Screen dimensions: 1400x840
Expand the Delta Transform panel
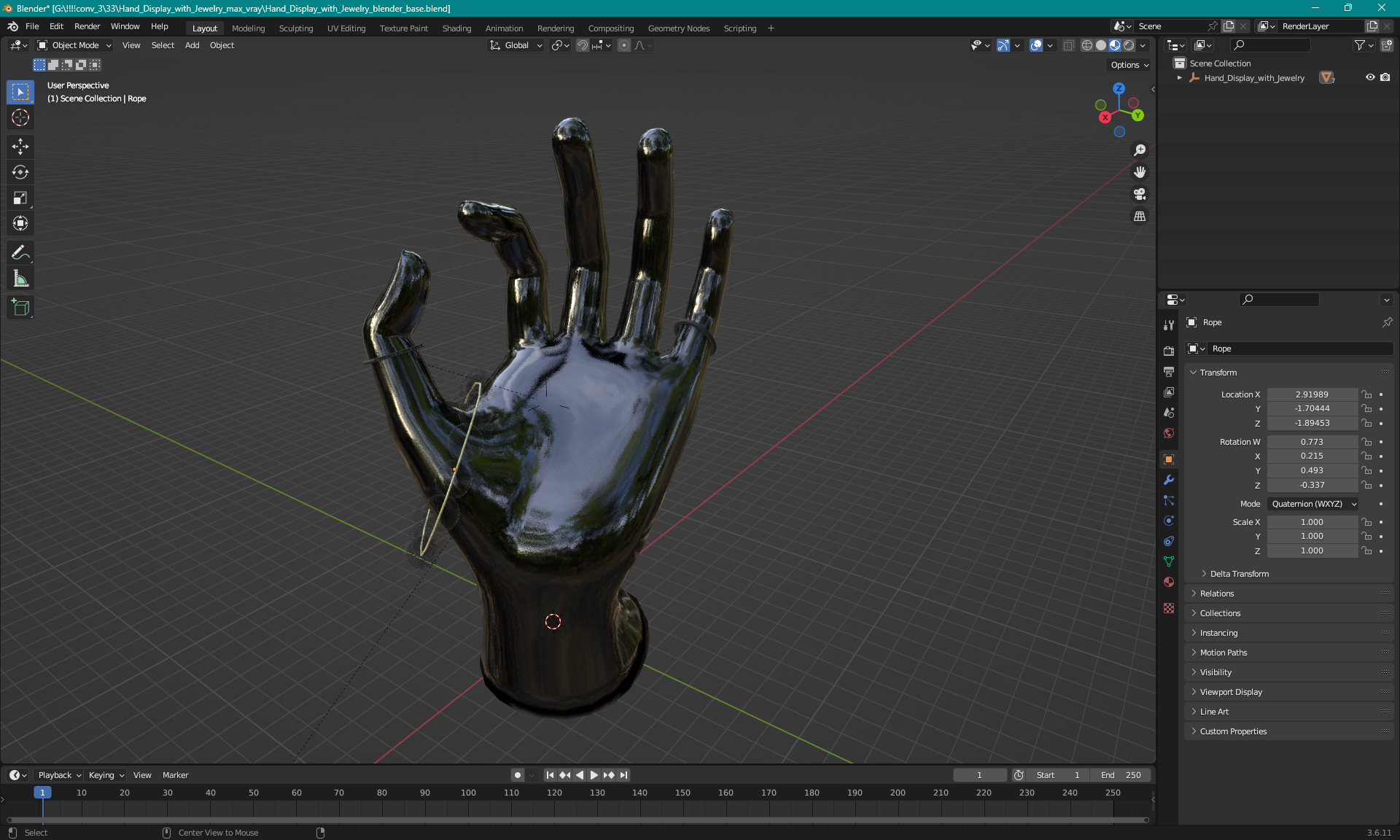point(1239,574)
